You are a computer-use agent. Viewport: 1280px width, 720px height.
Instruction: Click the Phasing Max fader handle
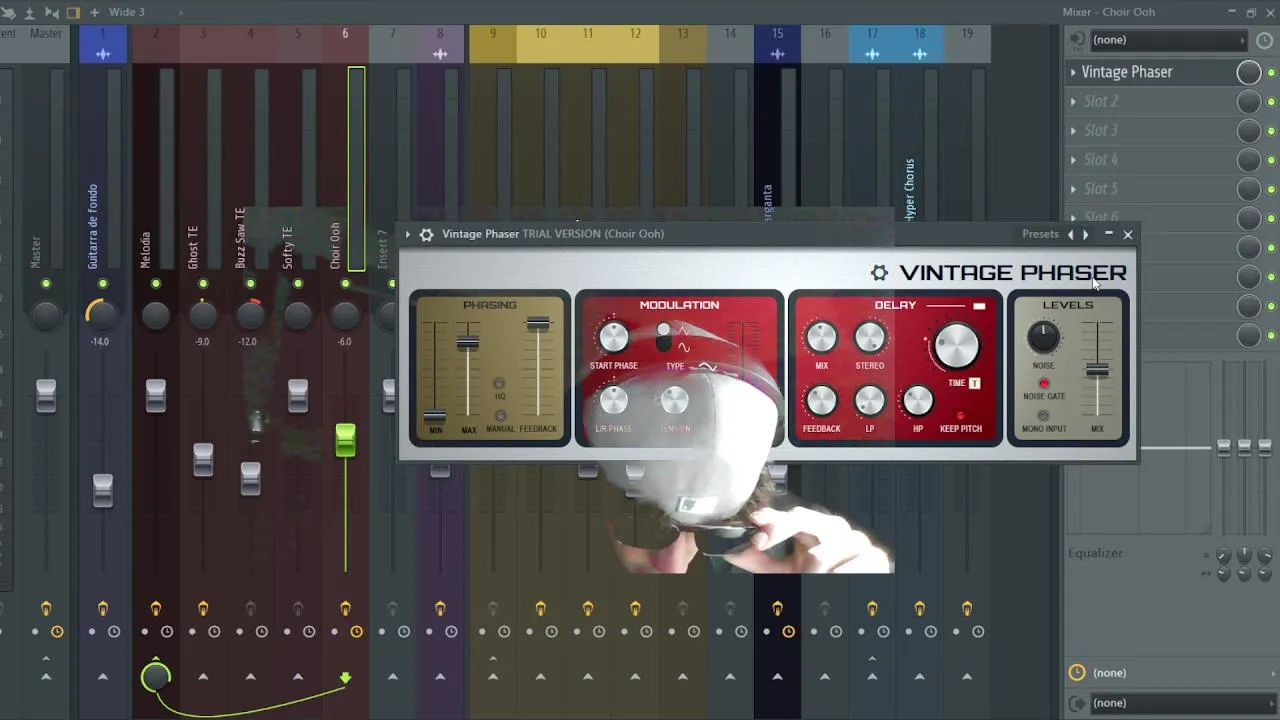[468, 342]
